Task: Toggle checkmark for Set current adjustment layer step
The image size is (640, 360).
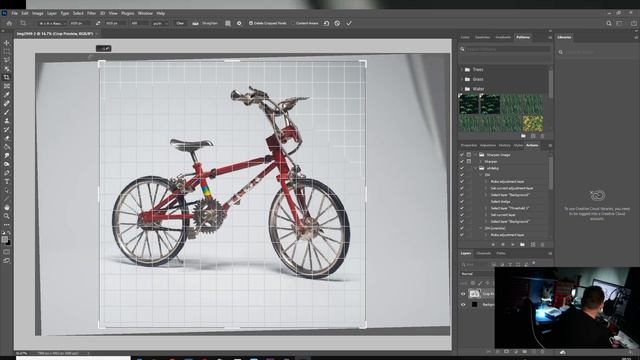Action: coord(462,188)
